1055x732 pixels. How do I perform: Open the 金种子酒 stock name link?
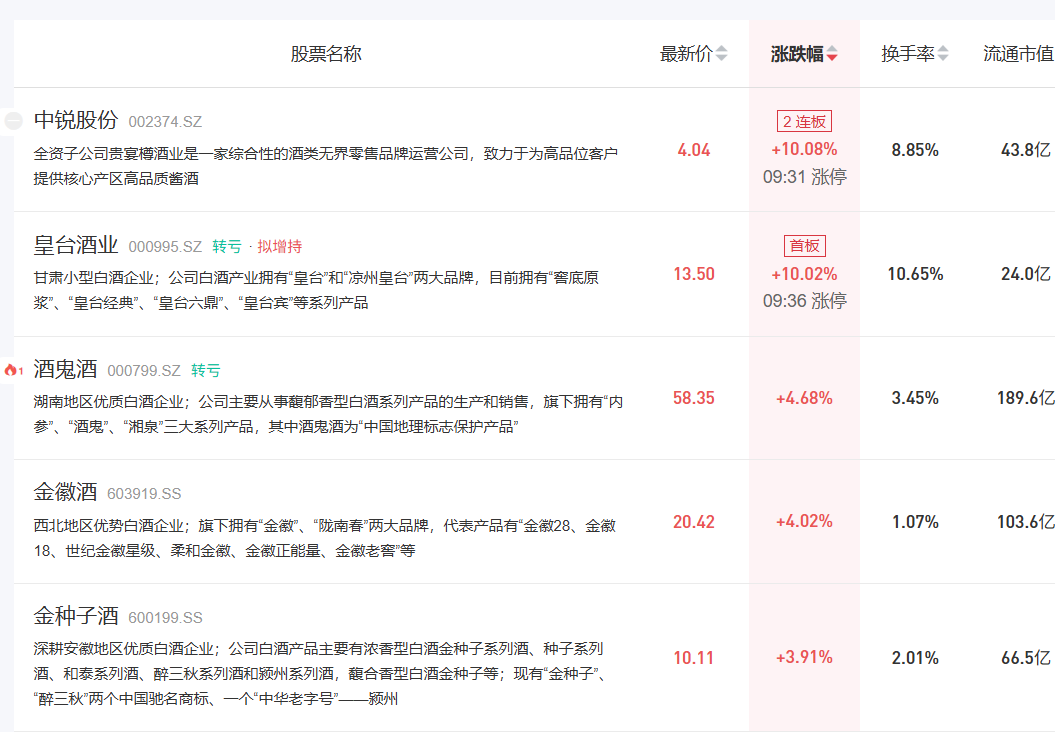pyautogui.click(x=76, y=616)
